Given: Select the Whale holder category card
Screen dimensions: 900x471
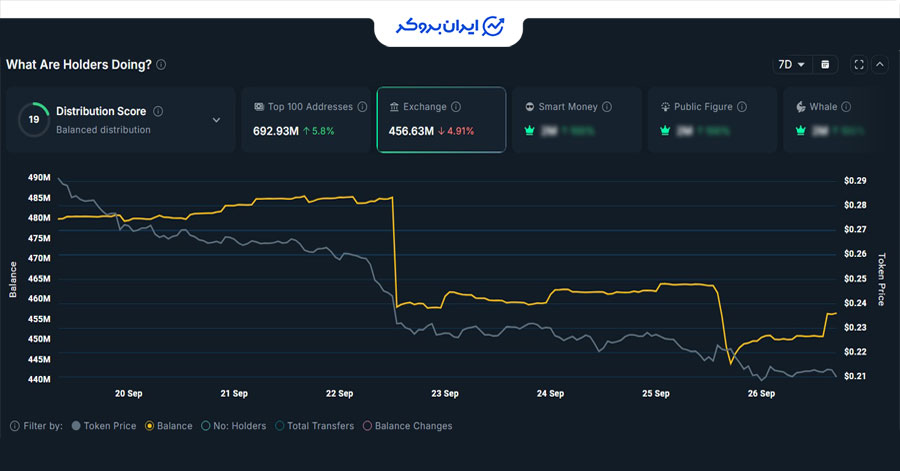Looking at the screenshot, I should tap(832, 120).
